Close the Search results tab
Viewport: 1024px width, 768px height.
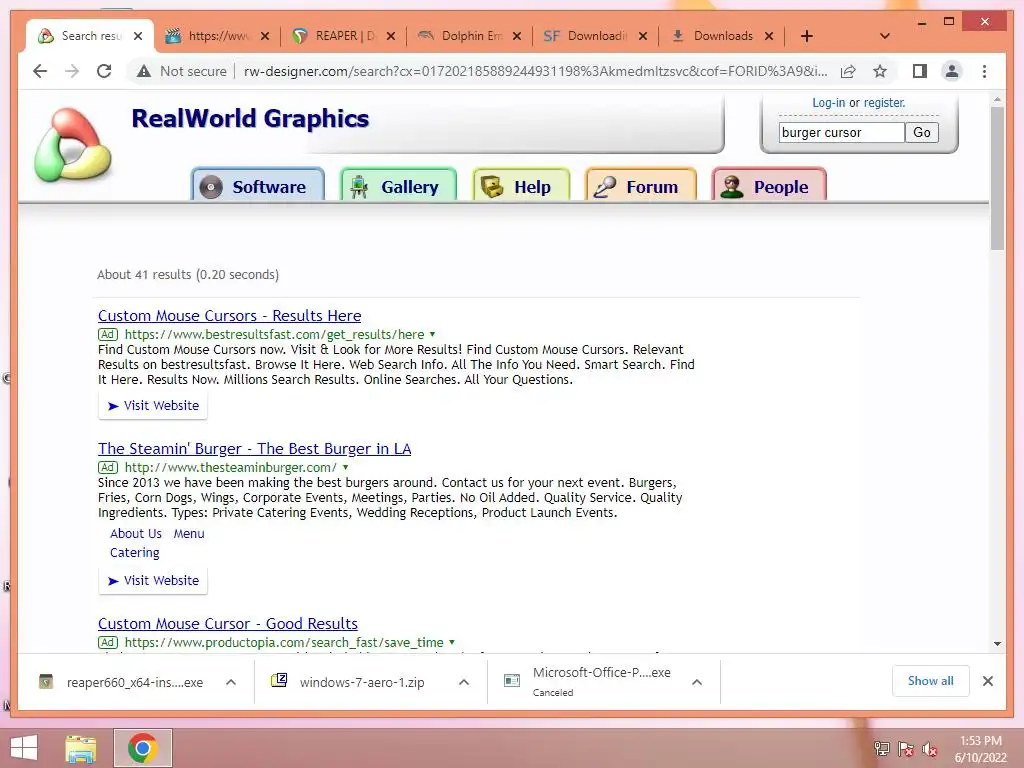[x=138, y=36]
